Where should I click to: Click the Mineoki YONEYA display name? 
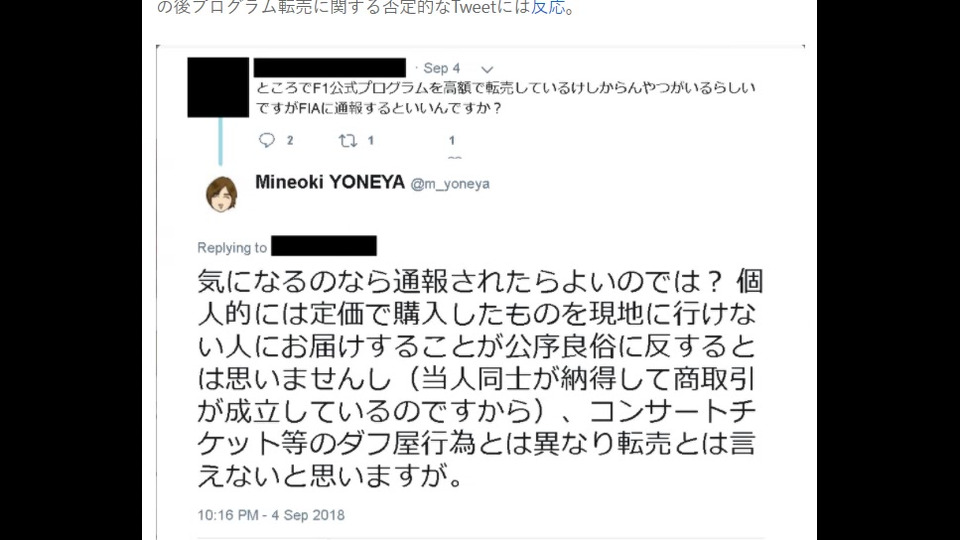point(330,182)
